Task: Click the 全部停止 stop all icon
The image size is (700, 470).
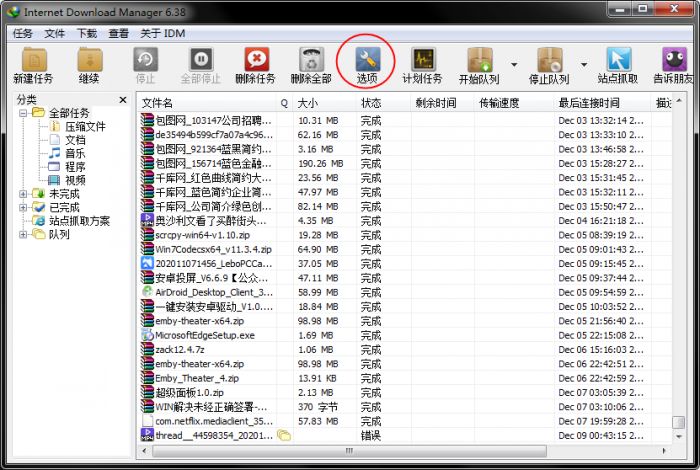Action: click(201, 59)
